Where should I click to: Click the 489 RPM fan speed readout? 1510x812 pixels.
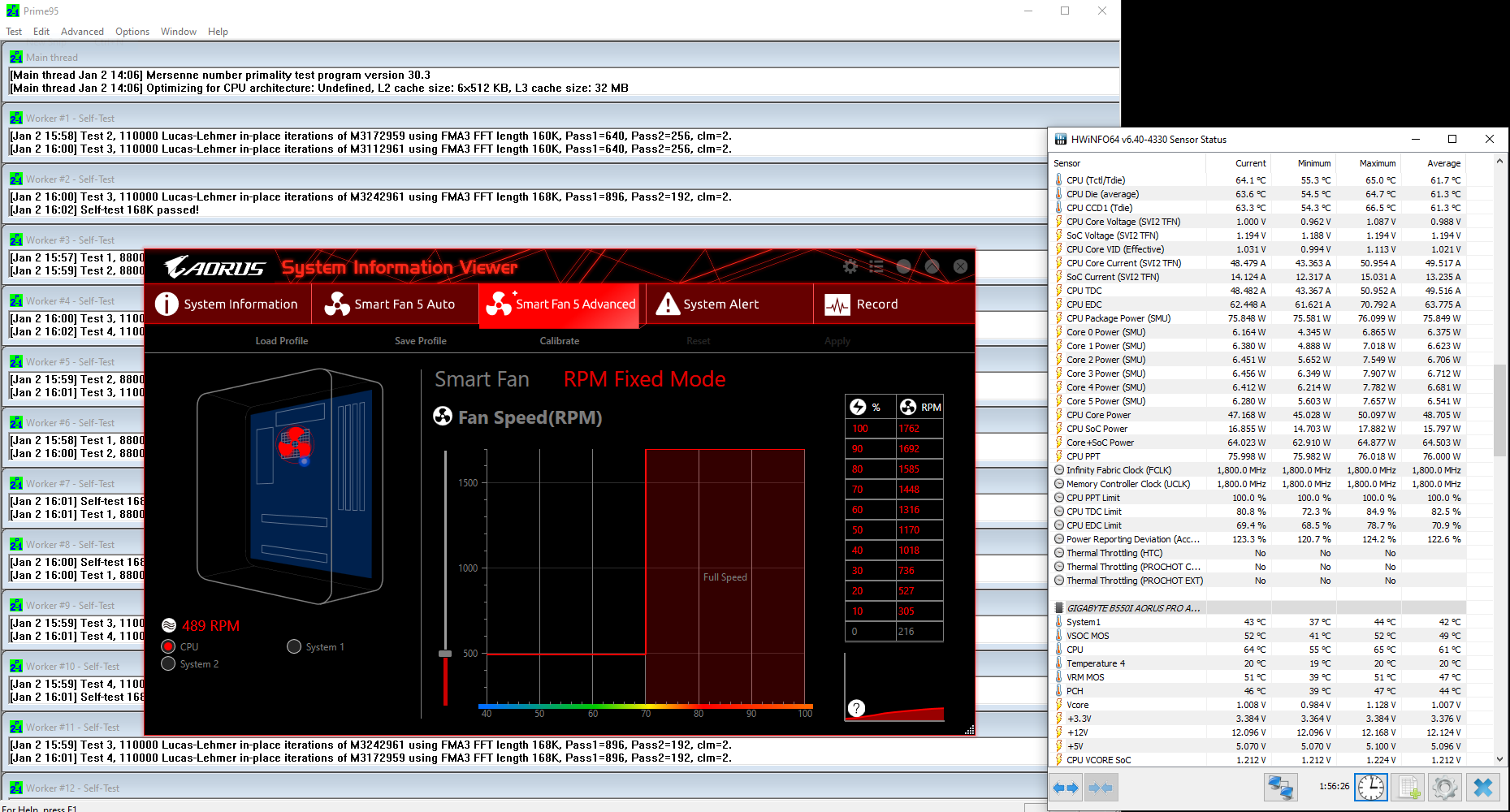(210, 625)
